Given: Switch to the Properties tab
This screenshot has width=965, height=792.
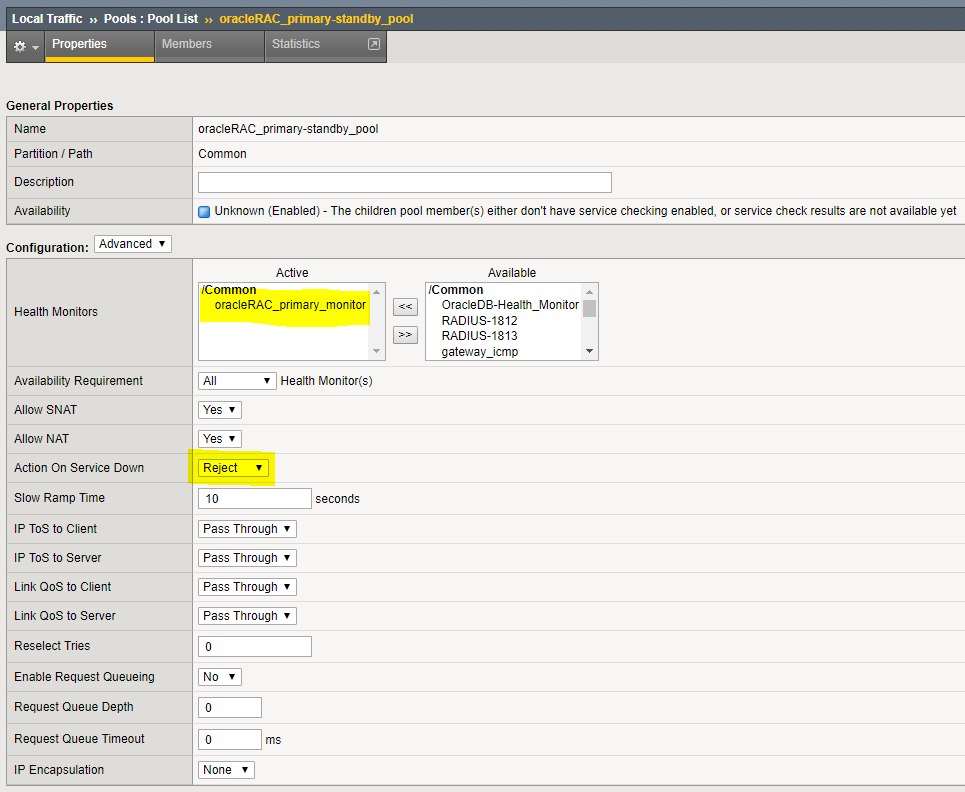Looking at the screenshot, I should point(99,46).
